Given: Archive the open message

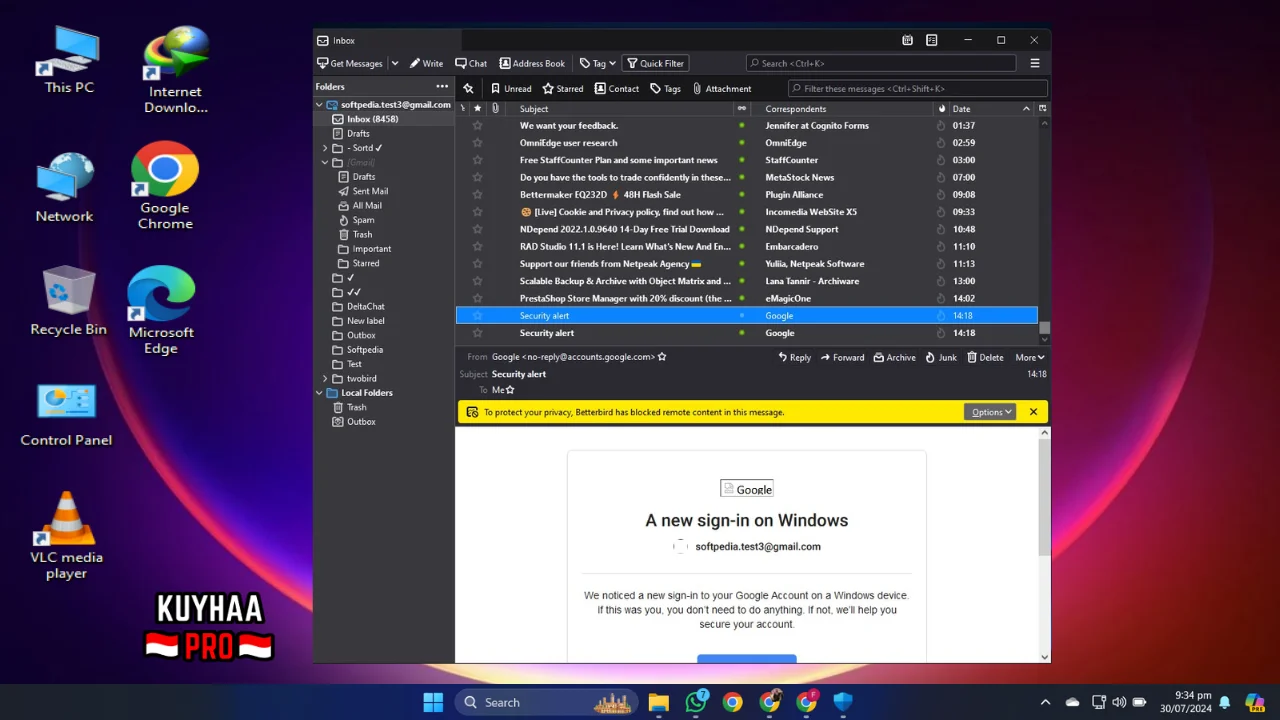Looking at the screenshot, I should [894, 357].
